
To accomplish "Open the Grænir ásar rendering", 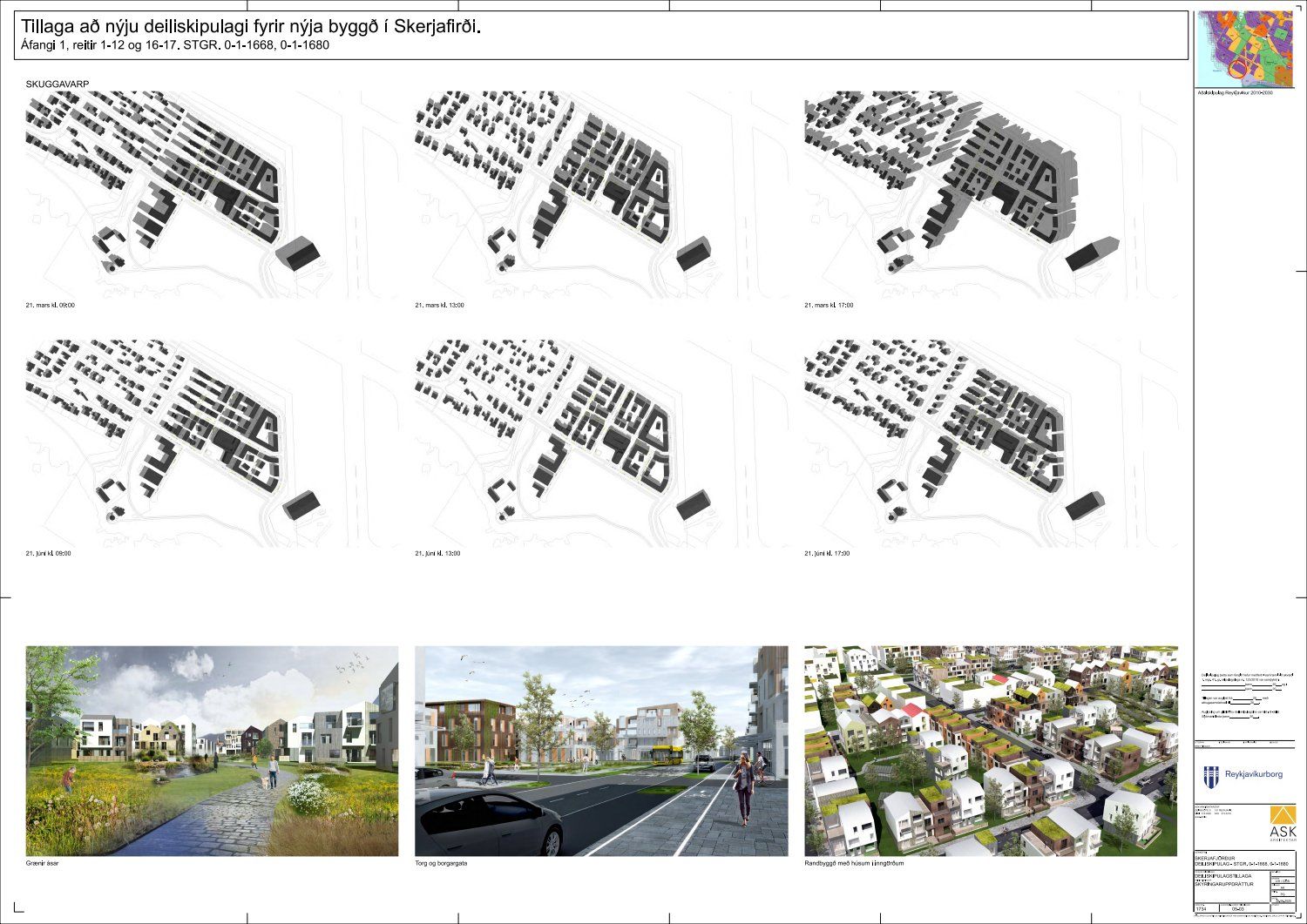I will [x=212, y=751].
